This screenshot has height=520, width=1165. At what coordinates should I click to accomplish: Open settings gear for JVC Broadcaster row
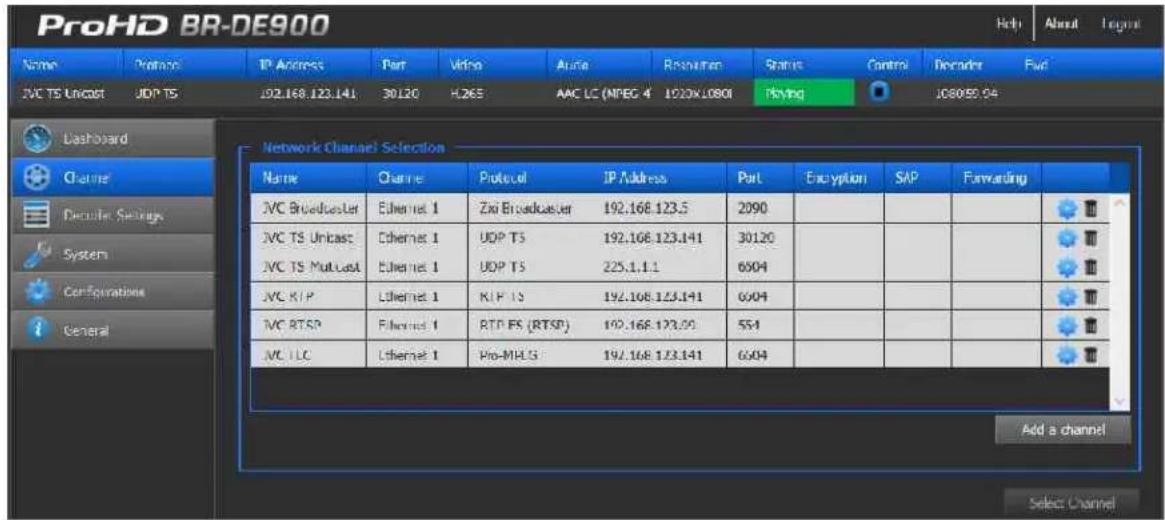(1069, 209)
